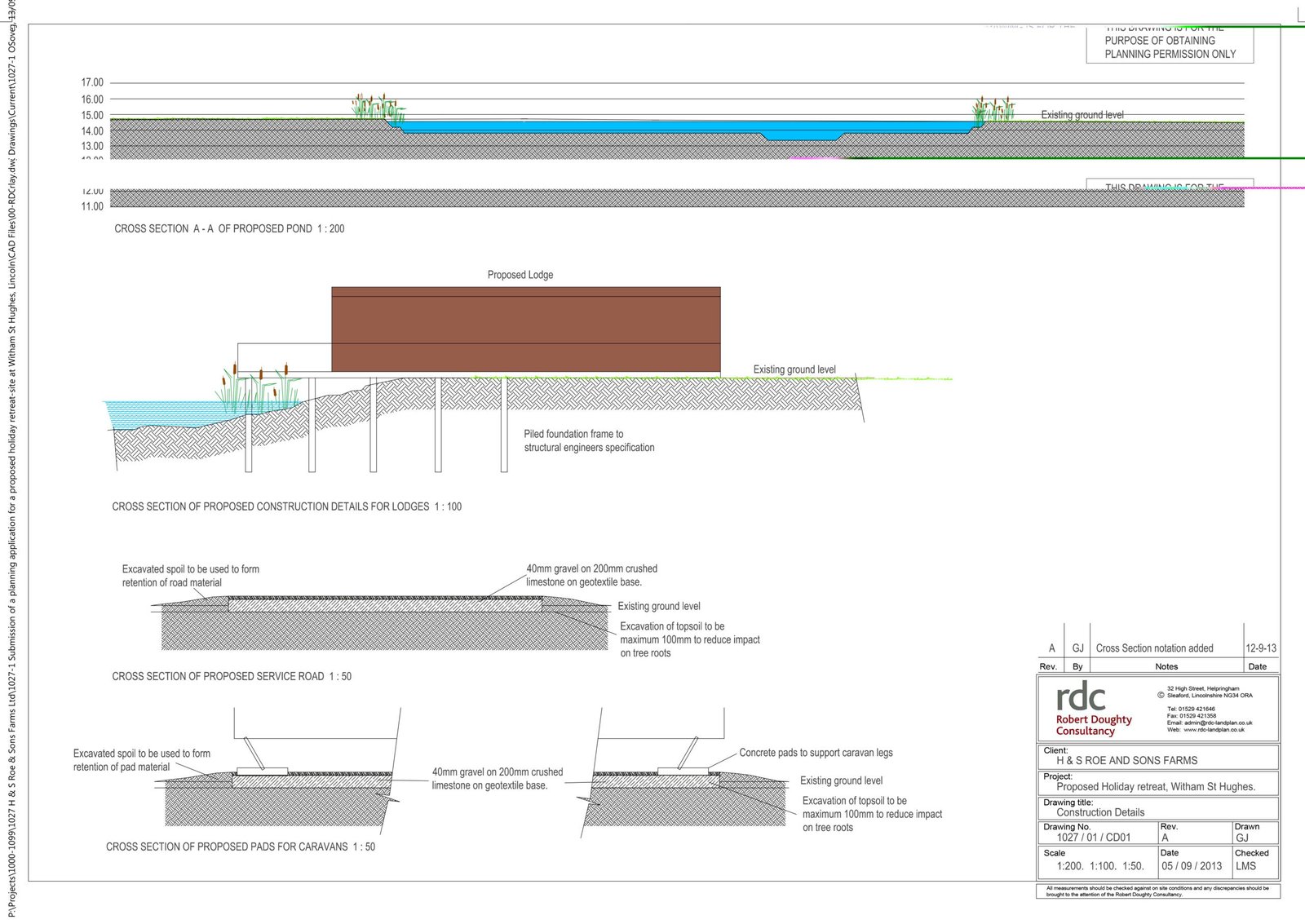Click the copyright symbol beside the company address
Screen dimensions: 1305x924
click(1161, 696)
